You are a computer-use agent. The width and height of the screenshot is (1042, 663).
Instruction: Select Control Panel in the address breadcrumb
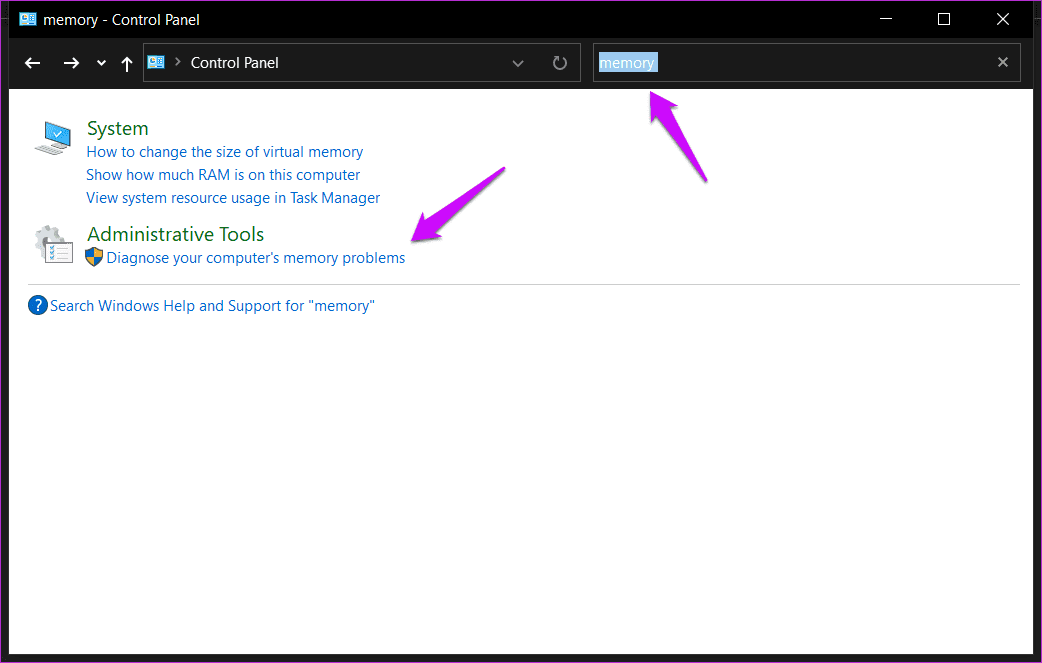pos(235,62)
